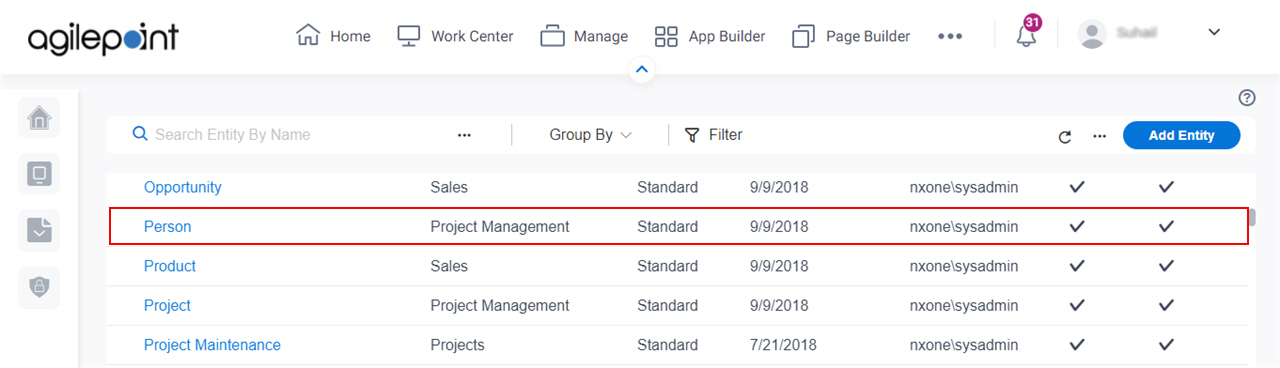This screenshot has width=1280, height=368.
Task: Click the agilepoint logo
Action: click(103, 38)
